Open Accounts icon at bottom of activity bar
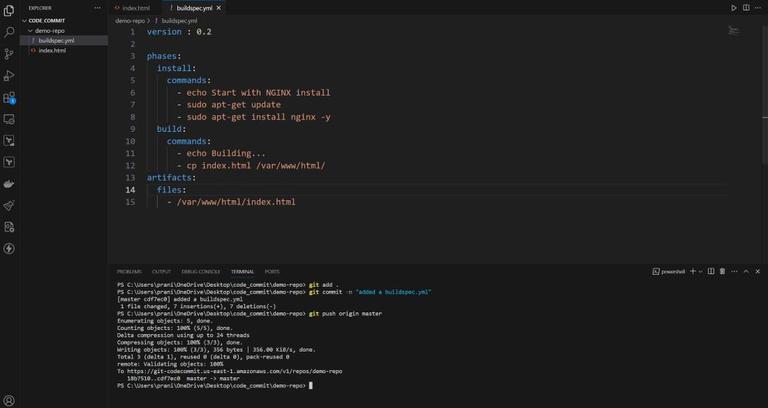 click(9, 401)
